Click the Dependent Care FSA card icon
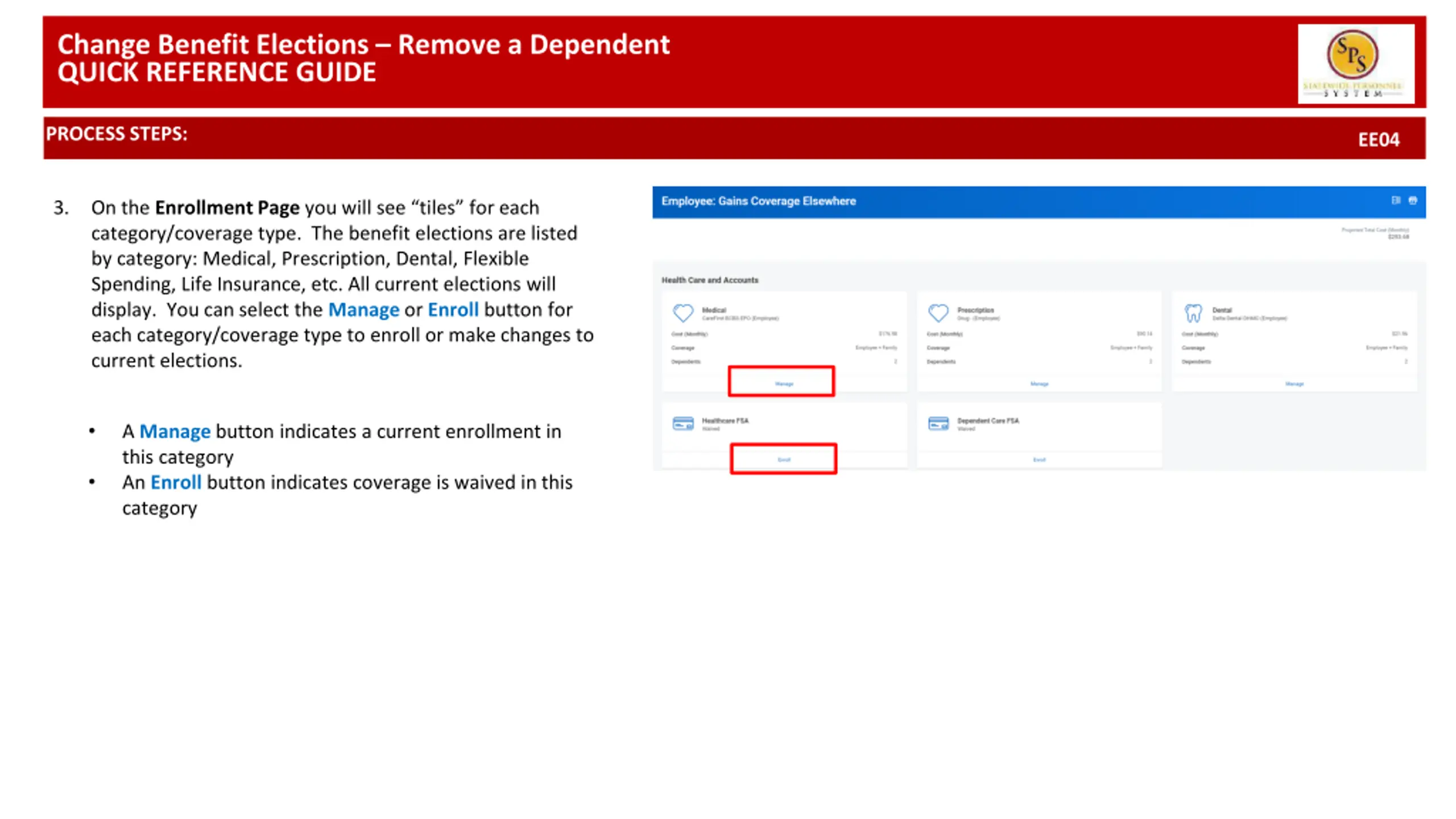 [x=938, y=424]
